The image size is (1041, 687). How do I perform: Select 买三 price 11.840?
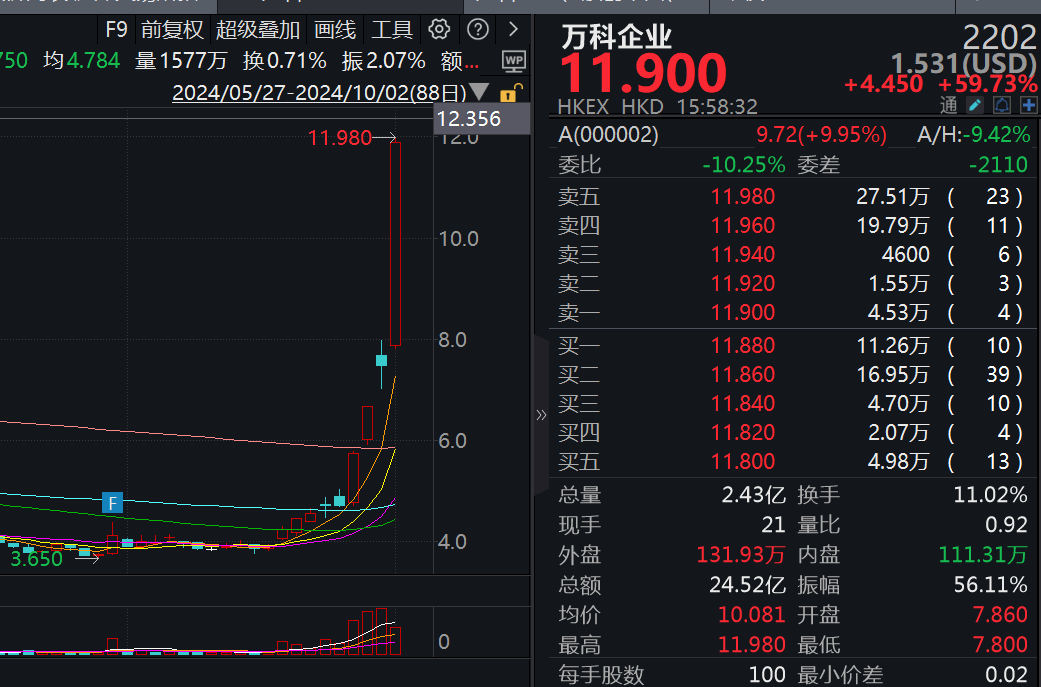(x=743, y=403)
